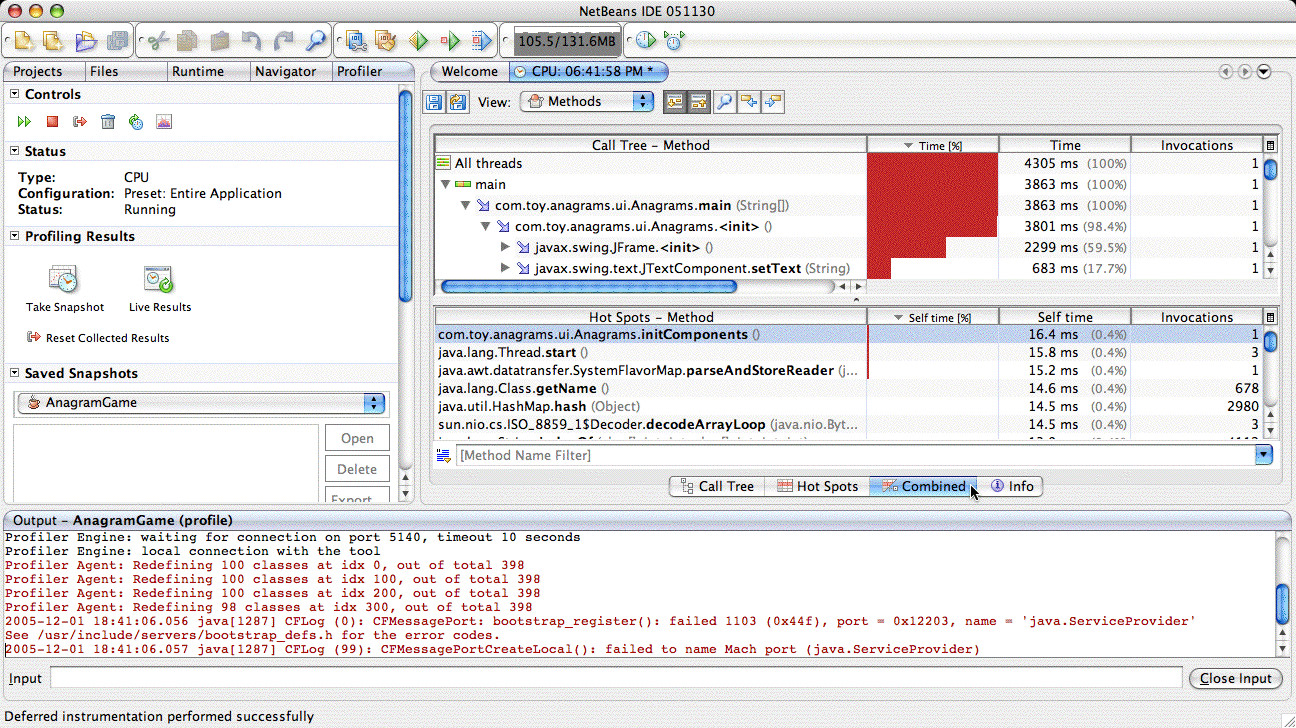Click the Find magnifier in main toolbar
This screenshot has width=1296, height=728.
point(316,41)
